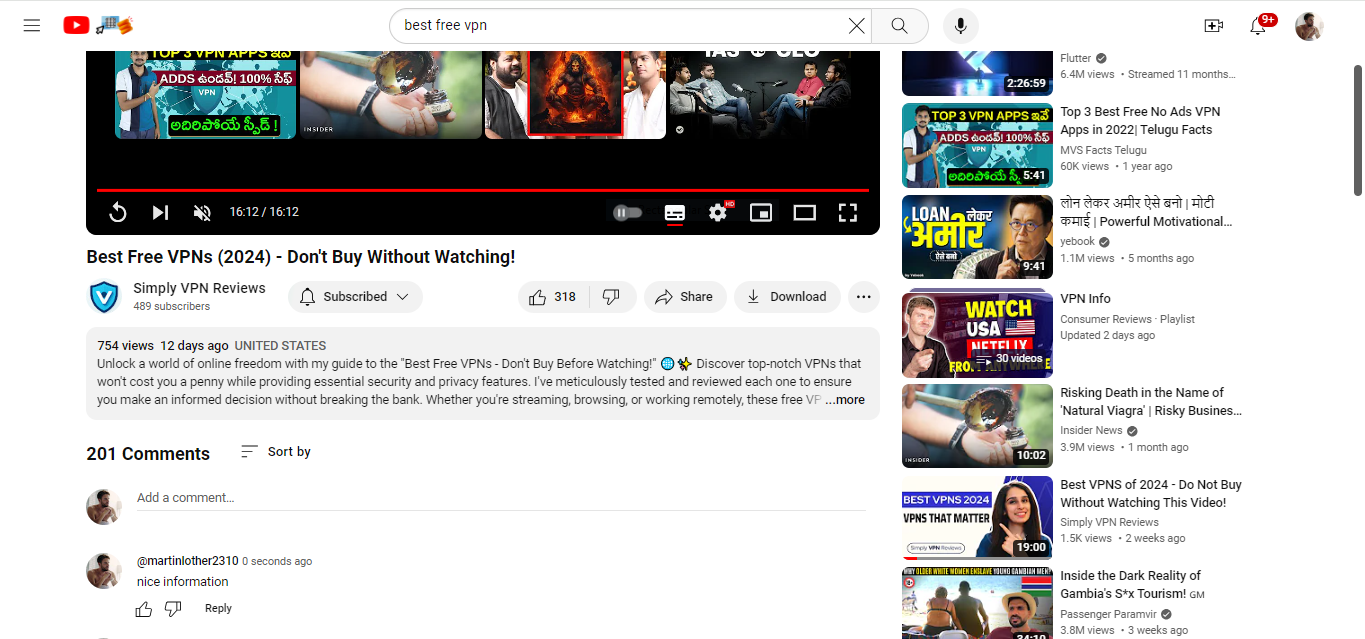Open notifications bell in header
This screenshot has width=1365, height=639.
[1258, 25]
